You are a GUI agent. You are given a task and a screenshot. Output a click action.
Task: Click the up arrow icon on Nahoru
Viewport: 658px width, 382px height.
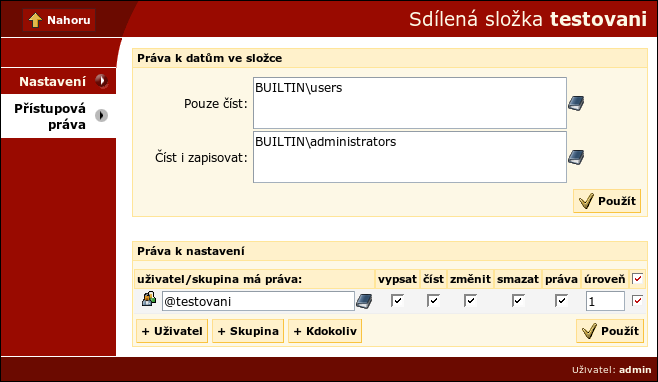[x=35, y=20]
